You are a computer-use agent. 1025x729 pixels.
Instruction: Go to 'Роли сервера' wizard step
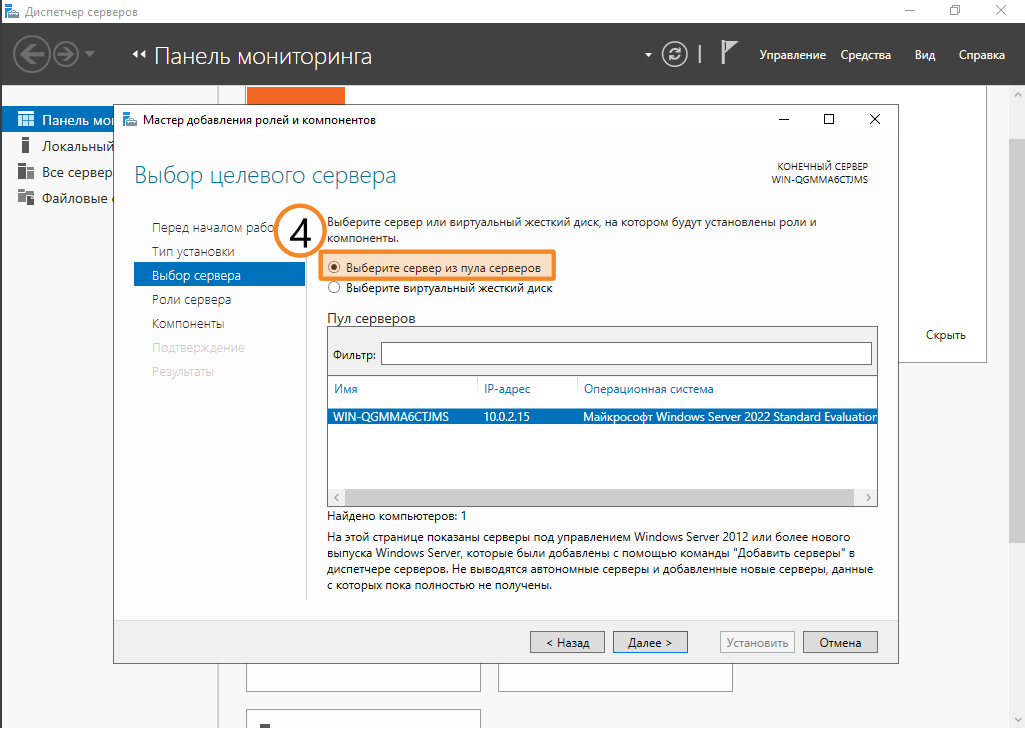pos(191,300)
